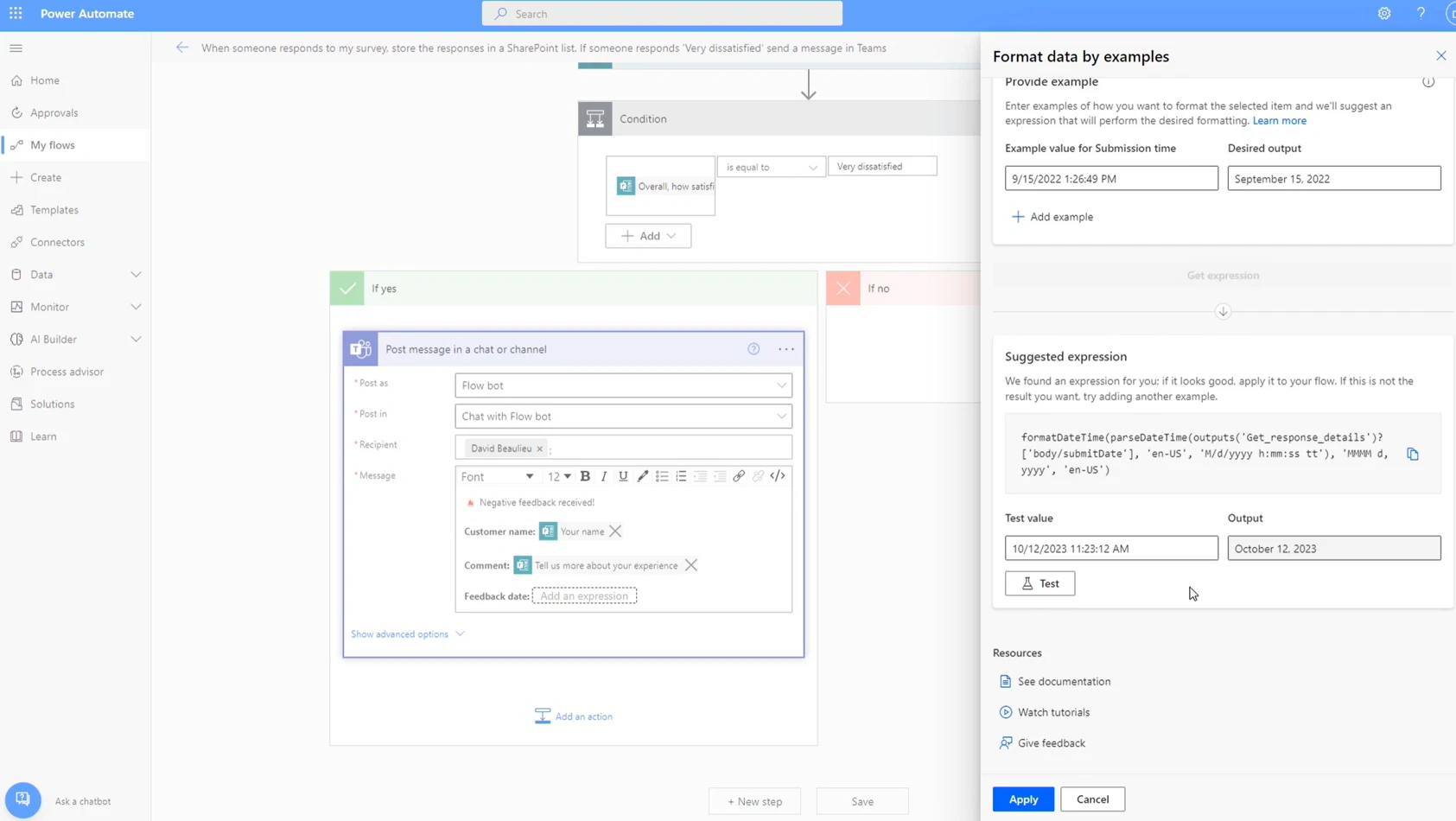Click the Cancel button
The width and height of the screenshot is (1456, 821).
pos(1092,799)
